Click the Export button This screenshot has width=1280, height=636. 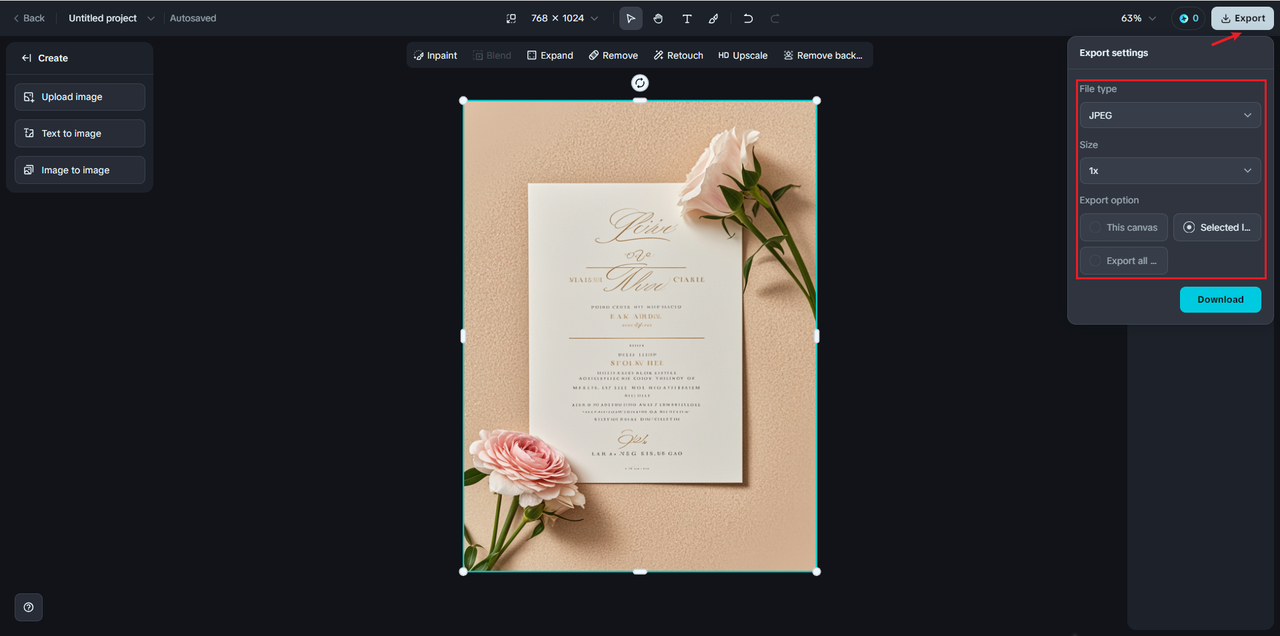pyautogui.click(x=1242, y=18)
